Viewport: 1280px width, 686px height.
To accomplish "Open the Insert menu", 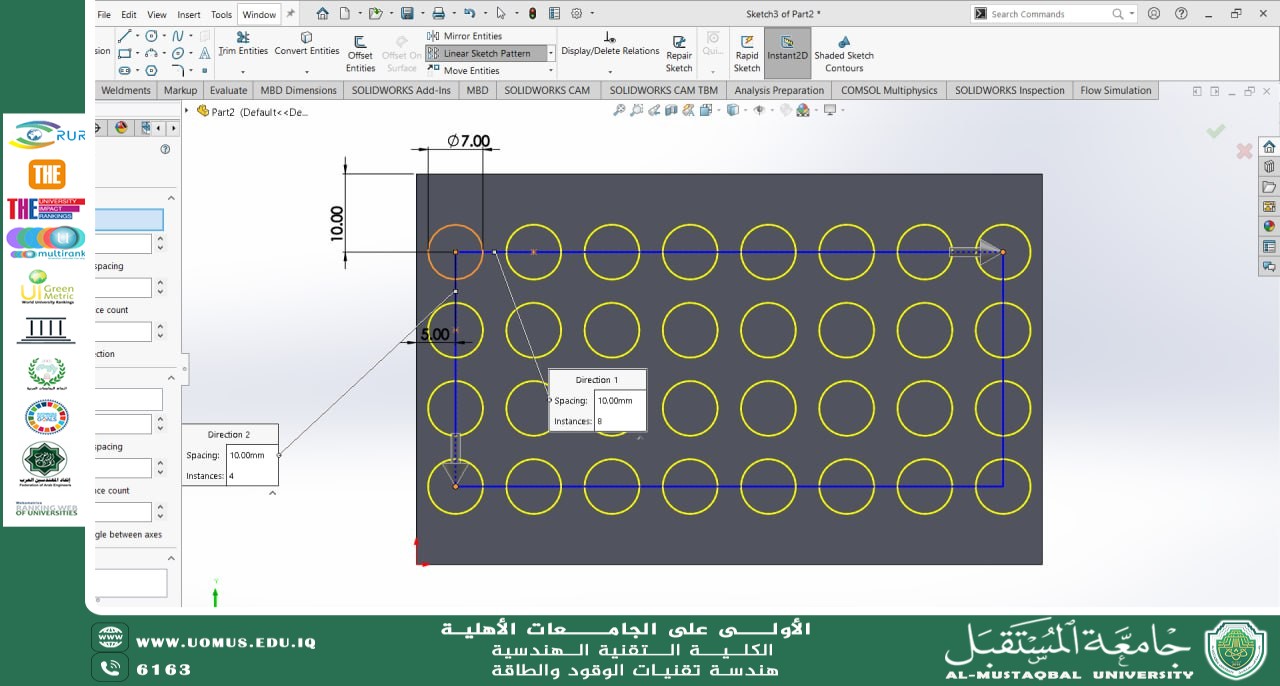I will click(189, 15).
